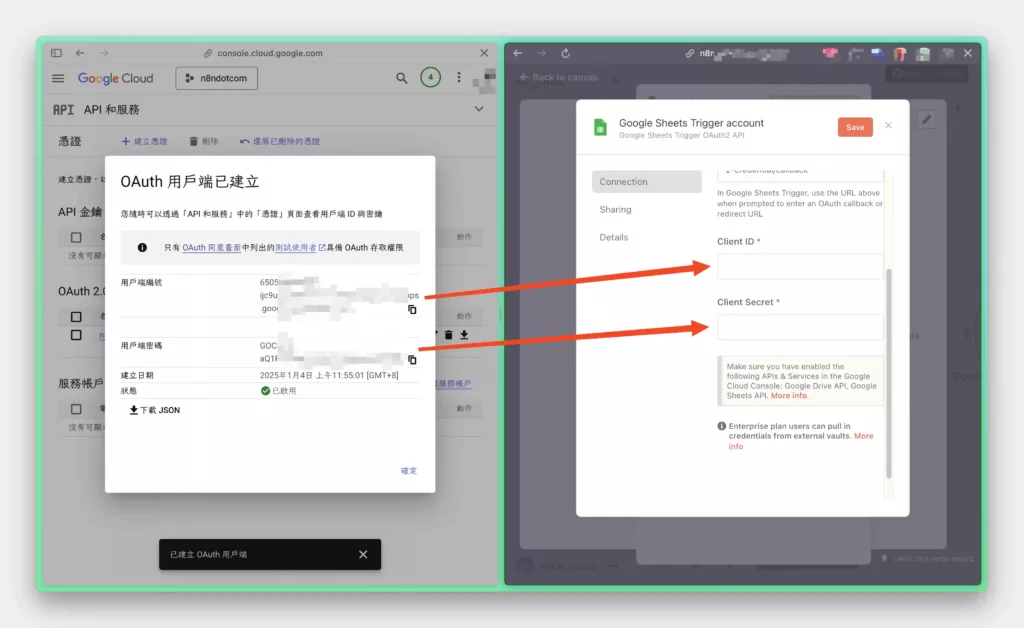Image resolution: width=1024 pixels, height=628 pixels.
Task: Tick the API 金鑰 header checkbox
Action: [x=76, y=237]
